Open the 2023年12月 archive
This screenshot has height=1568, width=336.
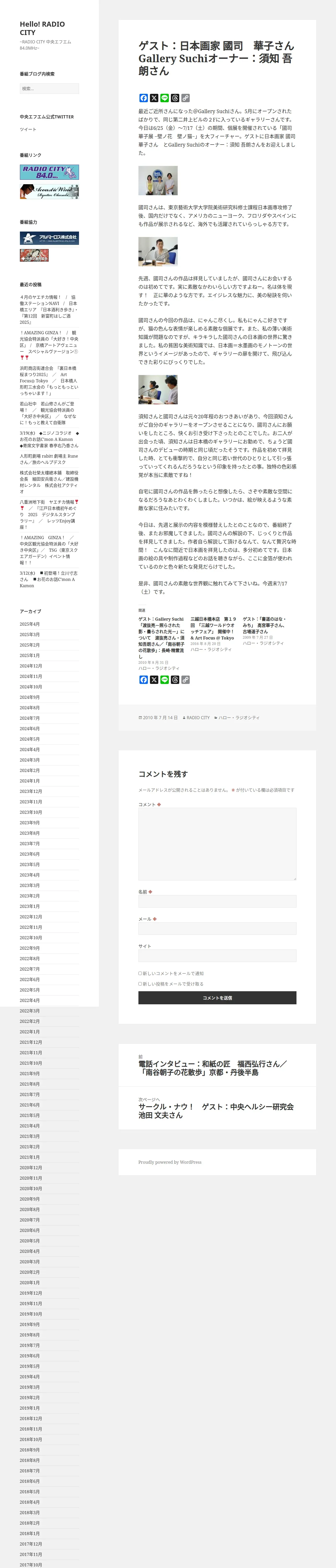click(x=31, y=791)
